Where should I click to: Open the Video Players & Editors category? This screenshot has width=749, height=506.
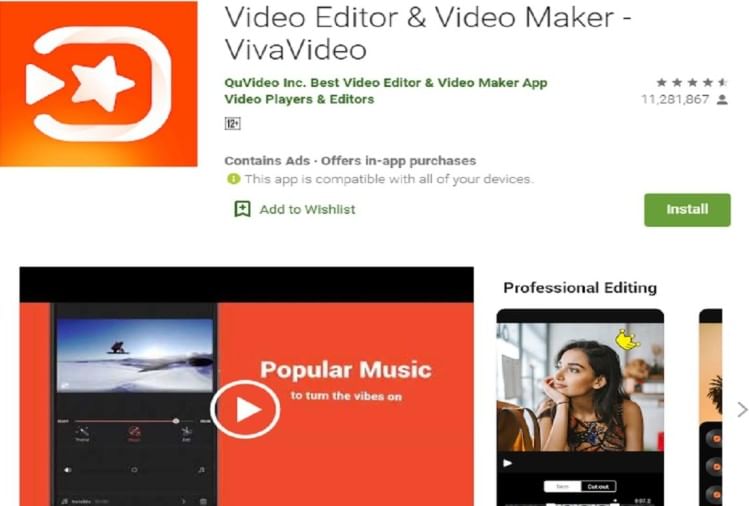point(299,99)
